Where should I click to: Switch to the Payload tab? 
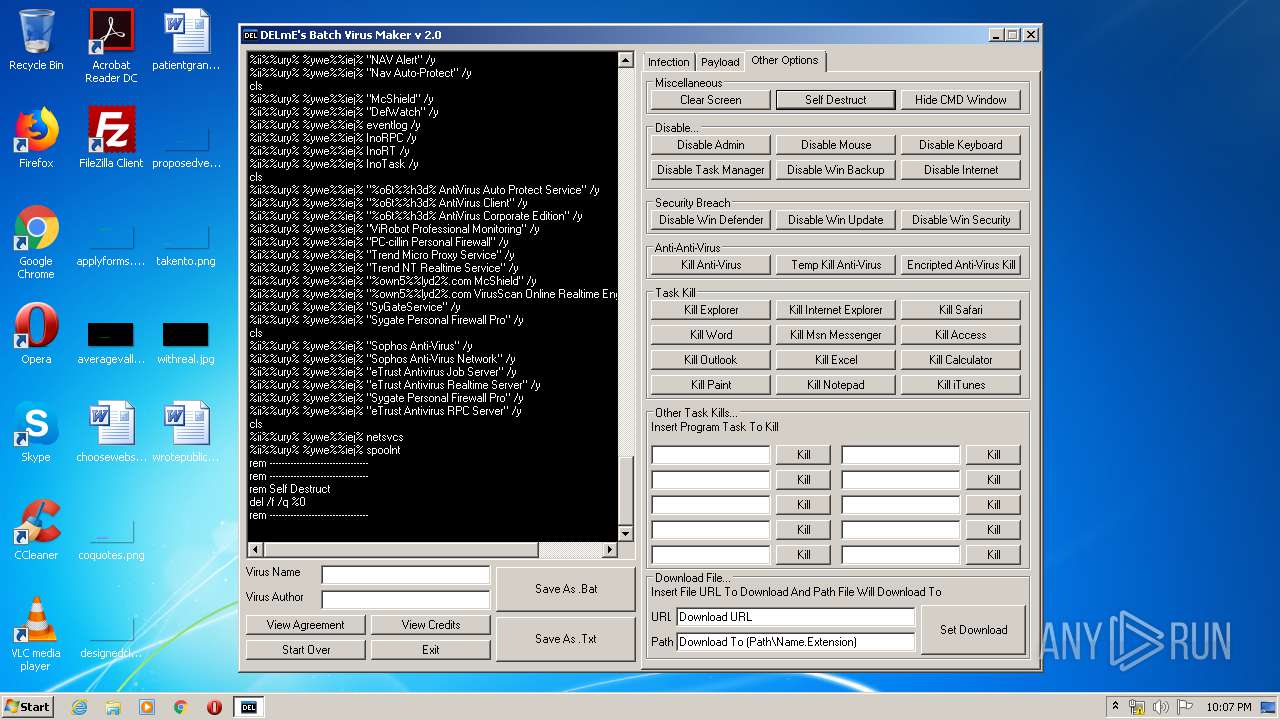pyautogui.click(x=720, y=62)
